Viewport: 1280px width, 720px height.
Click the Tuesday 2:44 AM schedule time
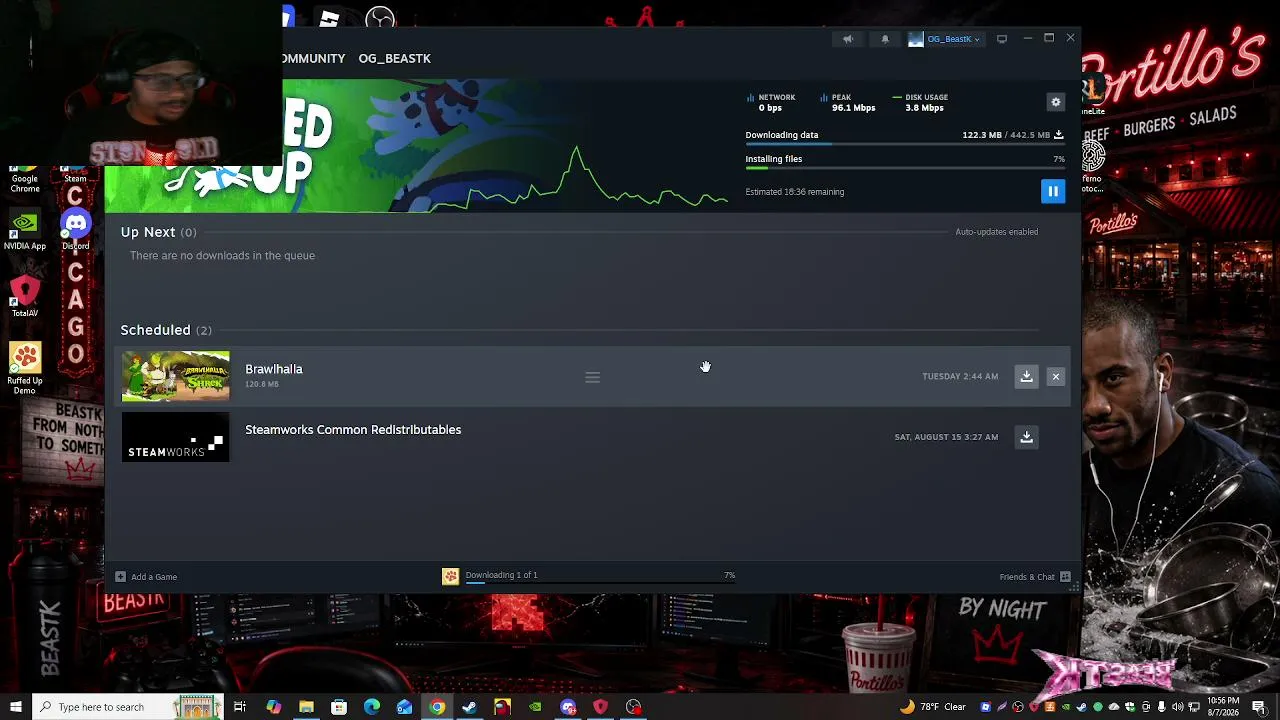960,376
